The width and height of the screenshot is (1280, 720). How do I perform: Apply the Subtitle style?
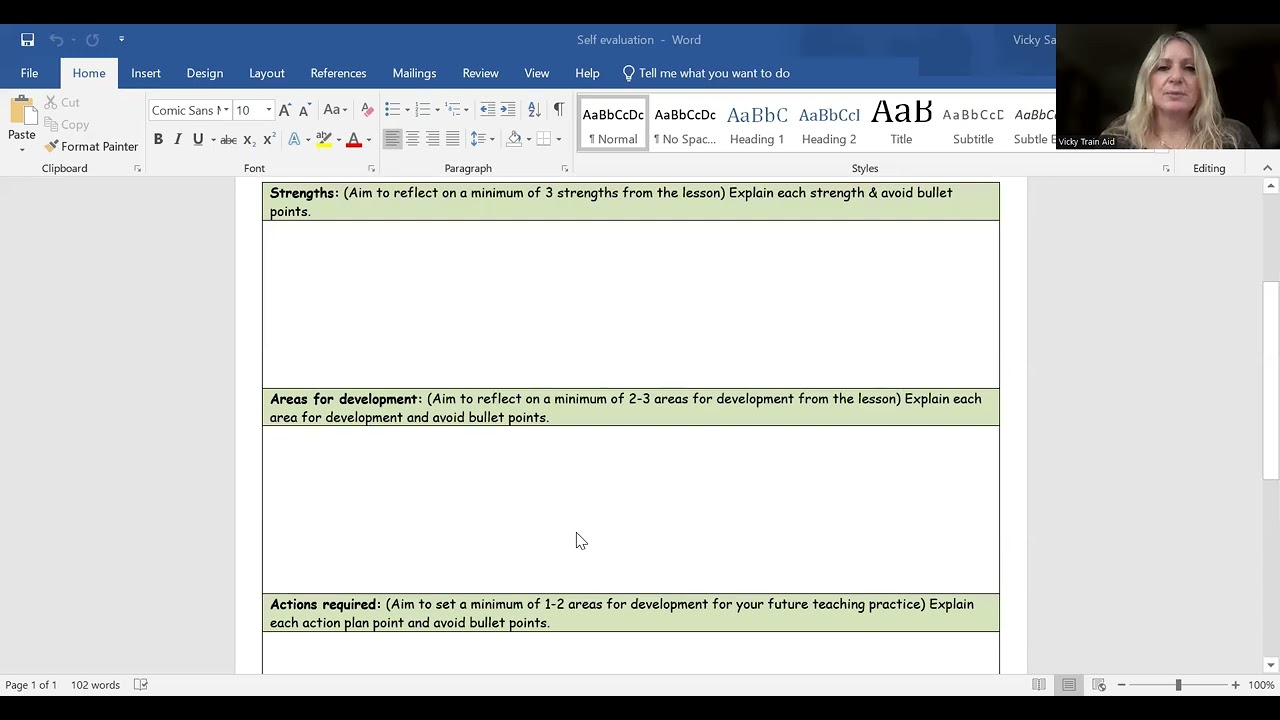[x=973, y=124]
